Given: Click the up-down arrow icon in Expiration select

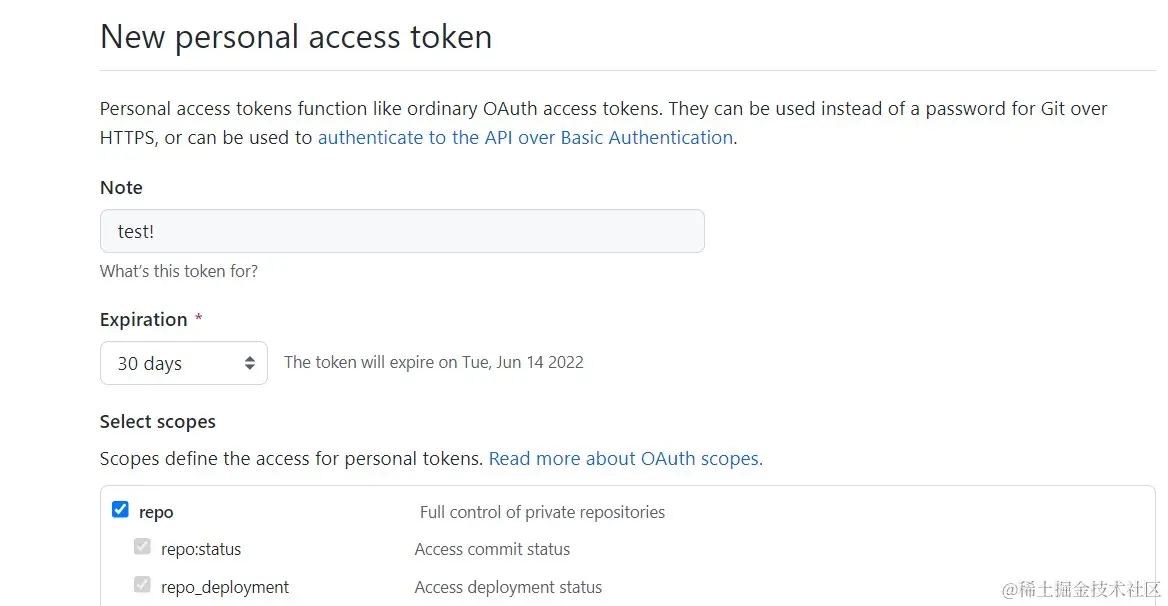Looking at the screenshot, I should pyautogui.click(x=250, y=364).
